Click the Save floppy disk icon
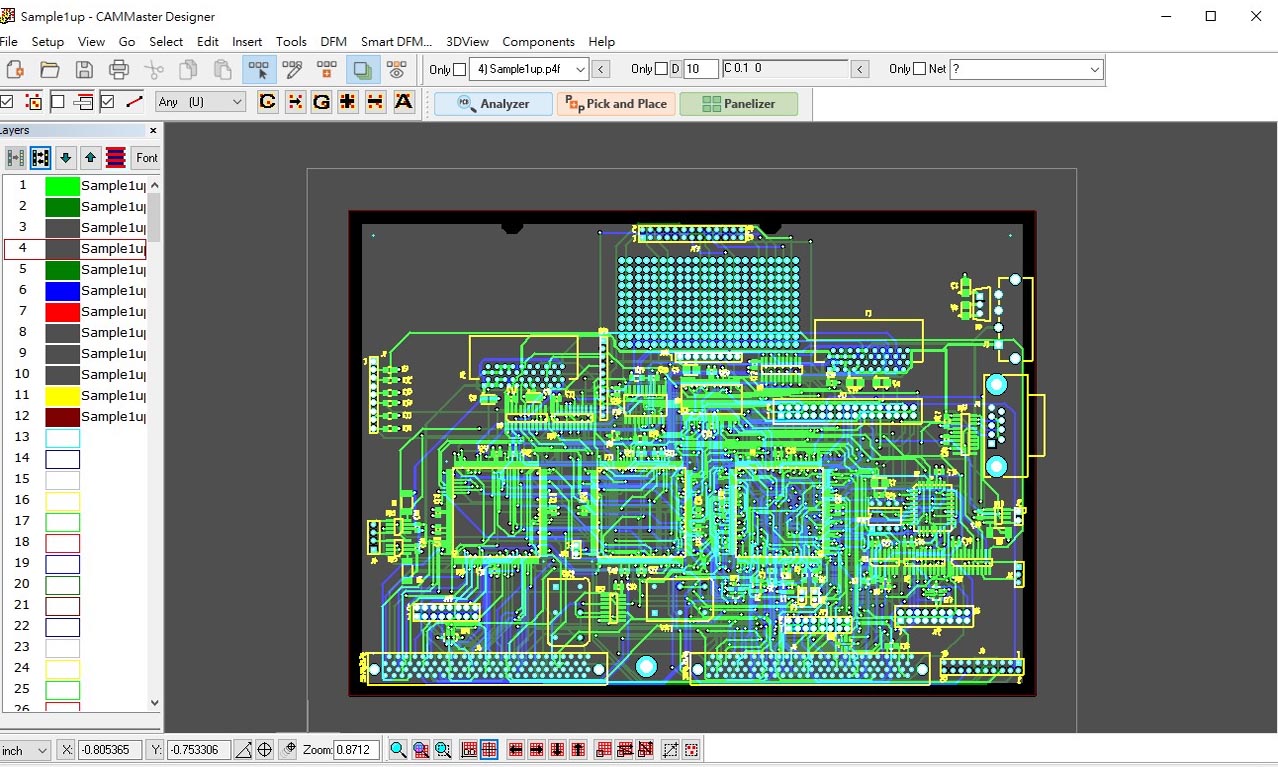 84,69
